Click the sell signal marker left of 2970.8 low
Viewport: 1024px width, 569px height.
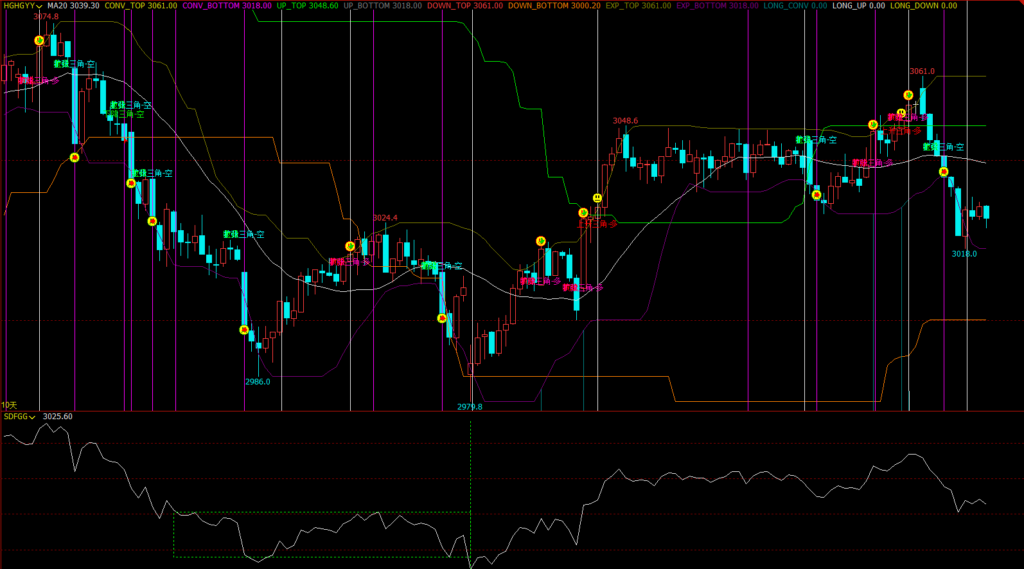click(x=442, y=318)
